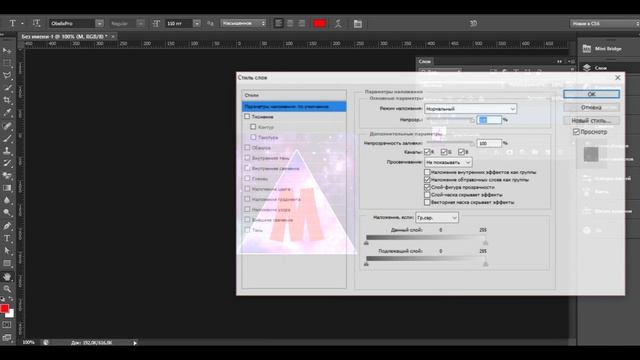Select the Magic Wand tool
The image size is (640, 360).
[x=7, y=88]
